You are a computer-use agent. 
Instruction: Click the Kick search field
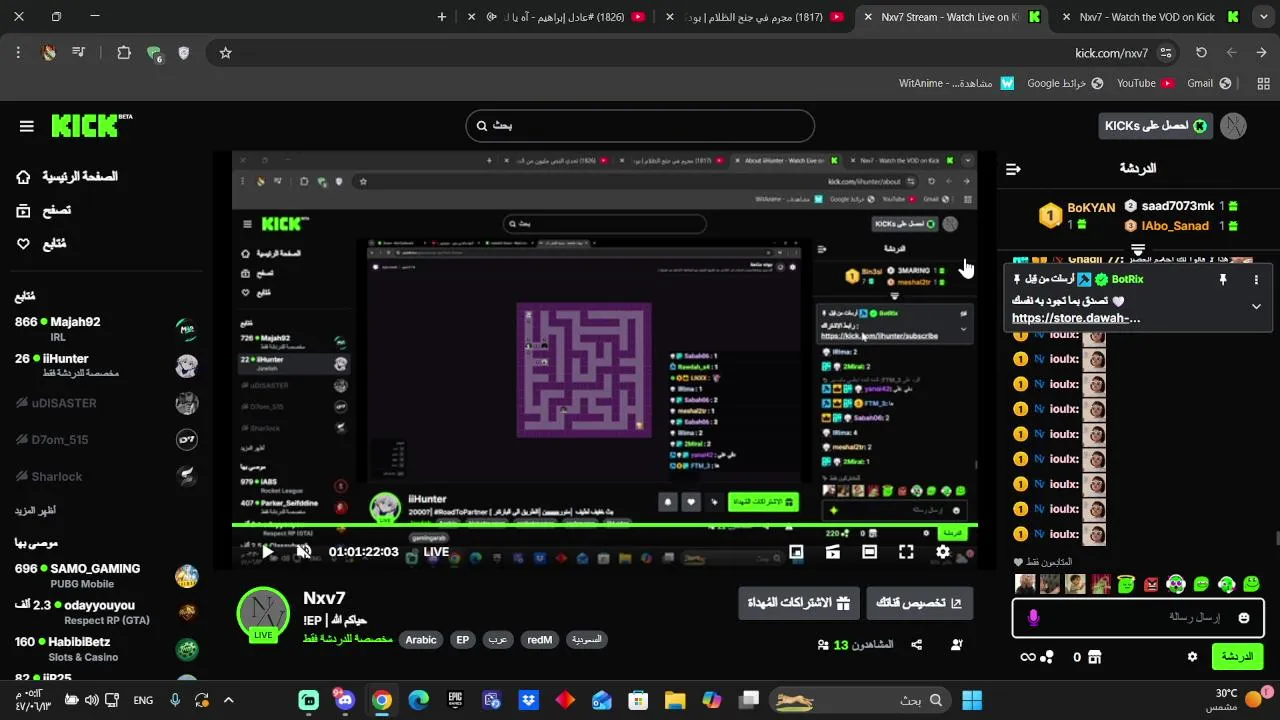pos(640,126)
